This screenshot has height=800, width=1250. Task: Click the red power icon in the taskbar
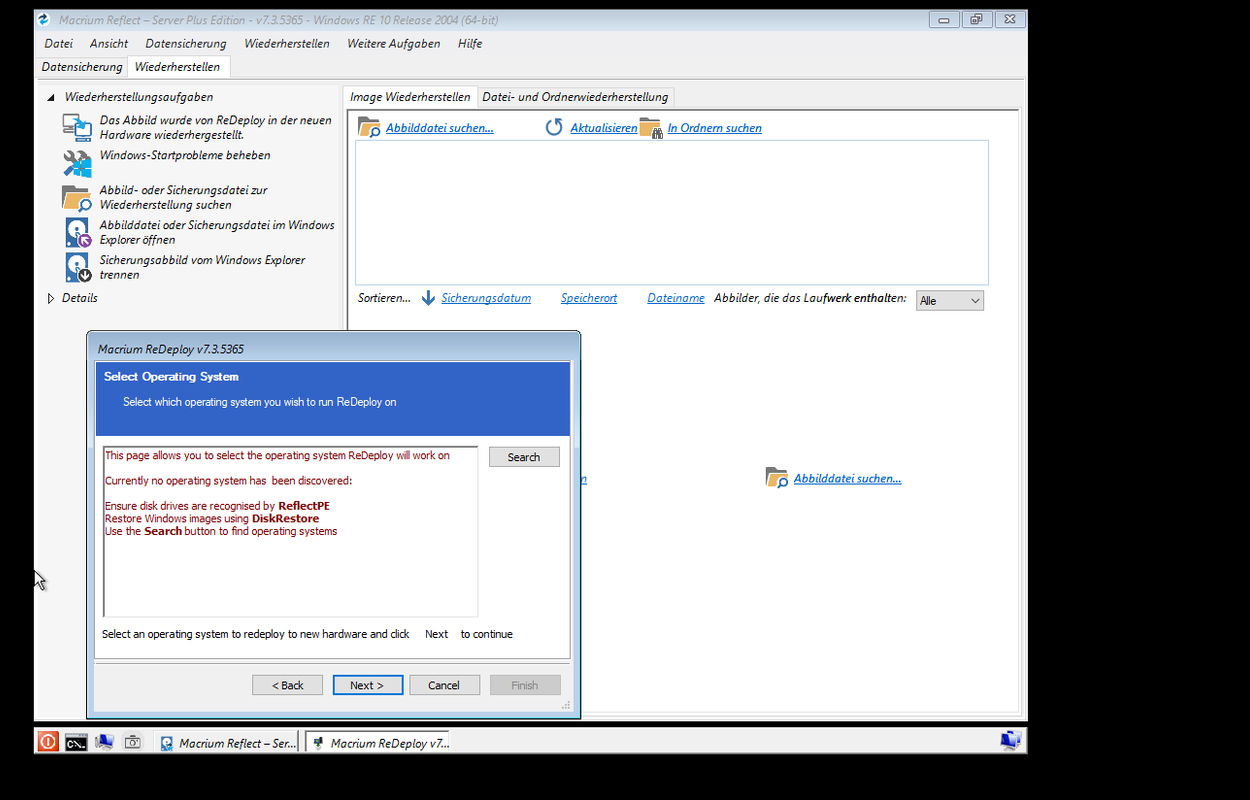pyautogui.click(x=48, y=742)
